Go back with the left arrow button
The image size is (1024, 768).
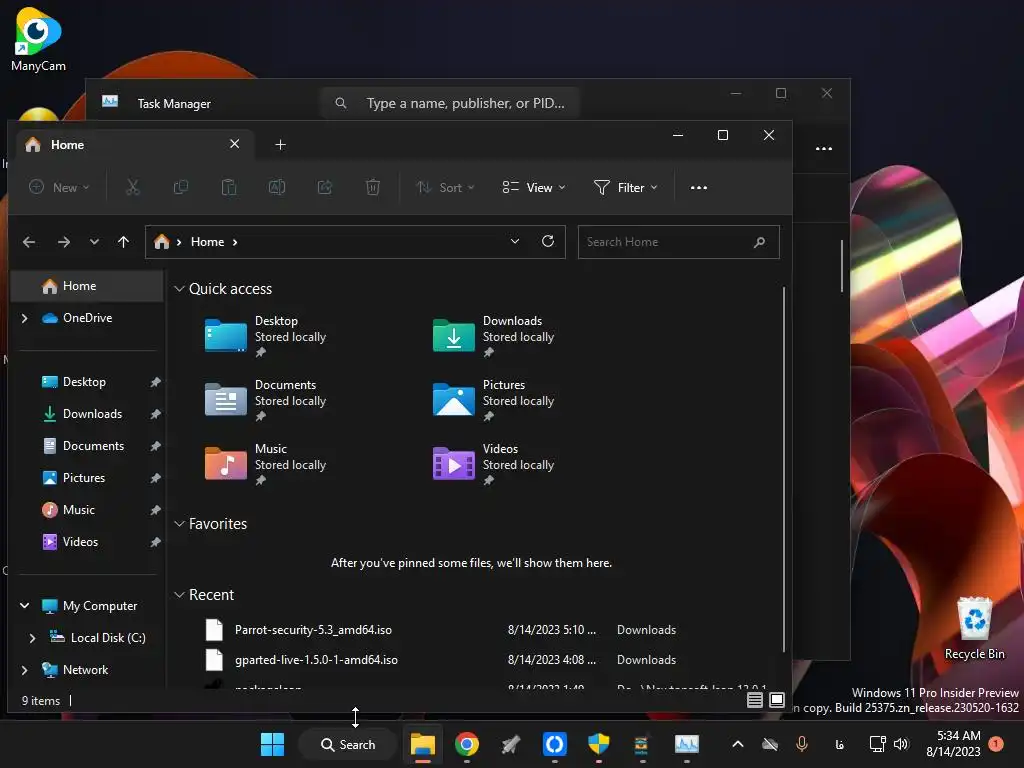pyautogui.click(x=29, y=242)
